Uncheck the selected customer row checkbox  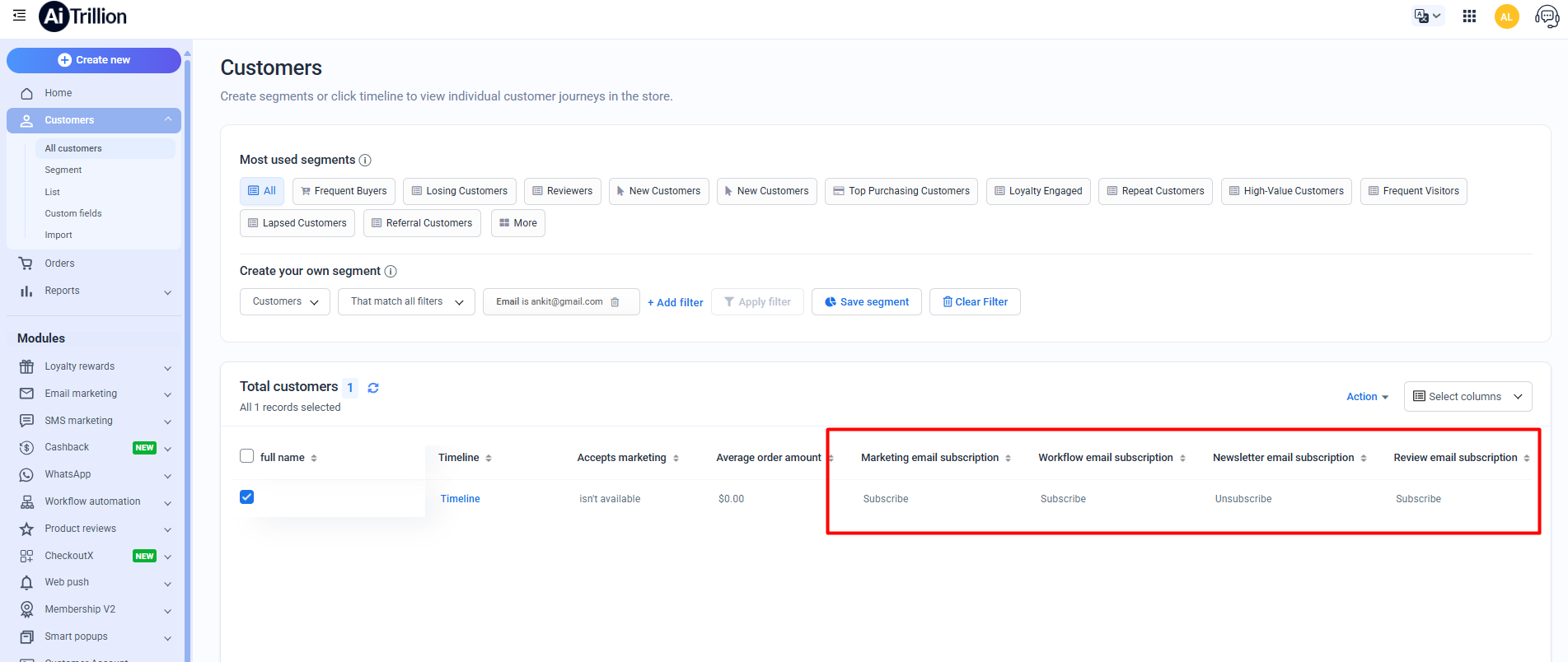pos(246,497)
